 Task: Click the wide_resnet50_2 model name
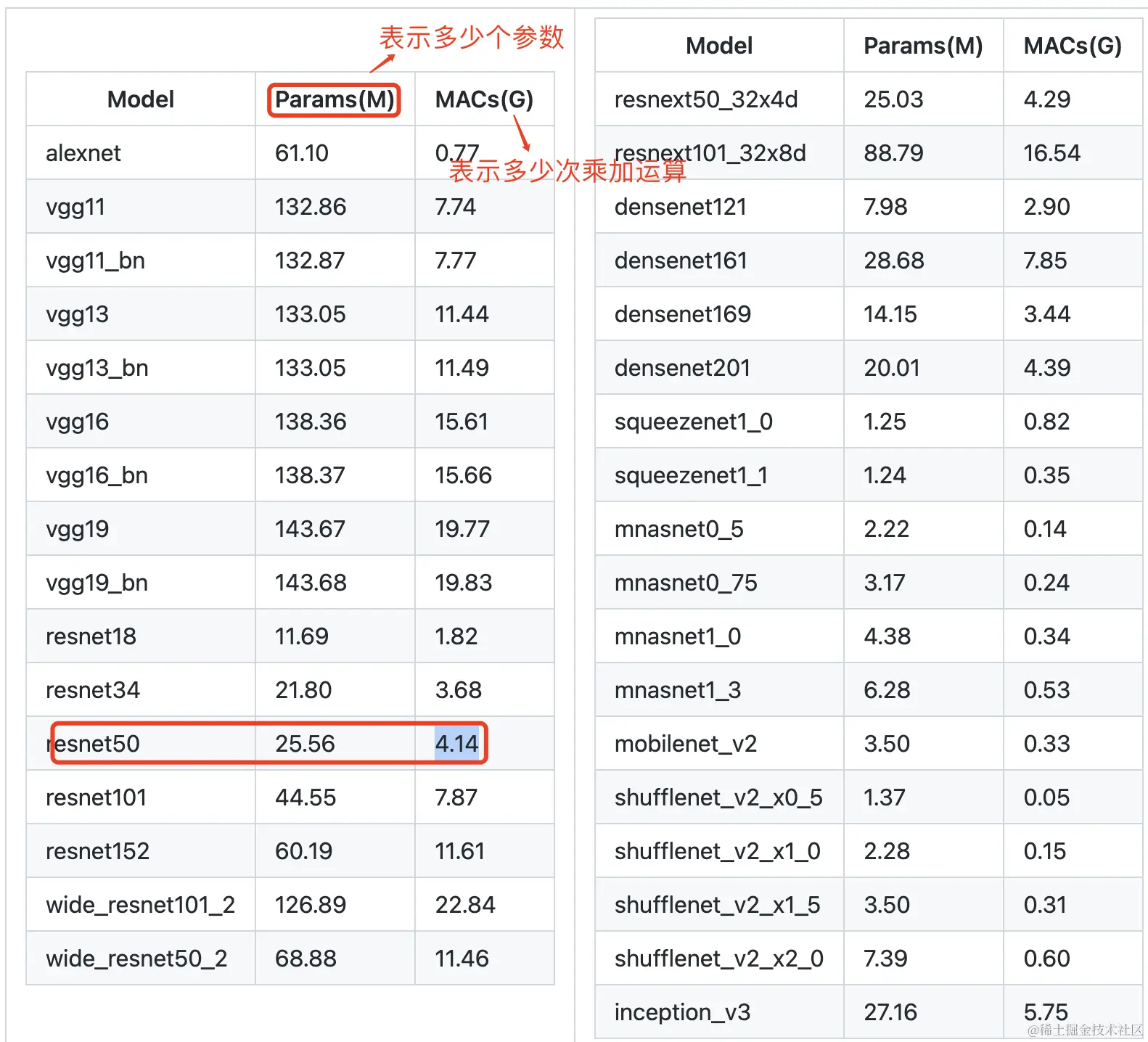(136, 959)
